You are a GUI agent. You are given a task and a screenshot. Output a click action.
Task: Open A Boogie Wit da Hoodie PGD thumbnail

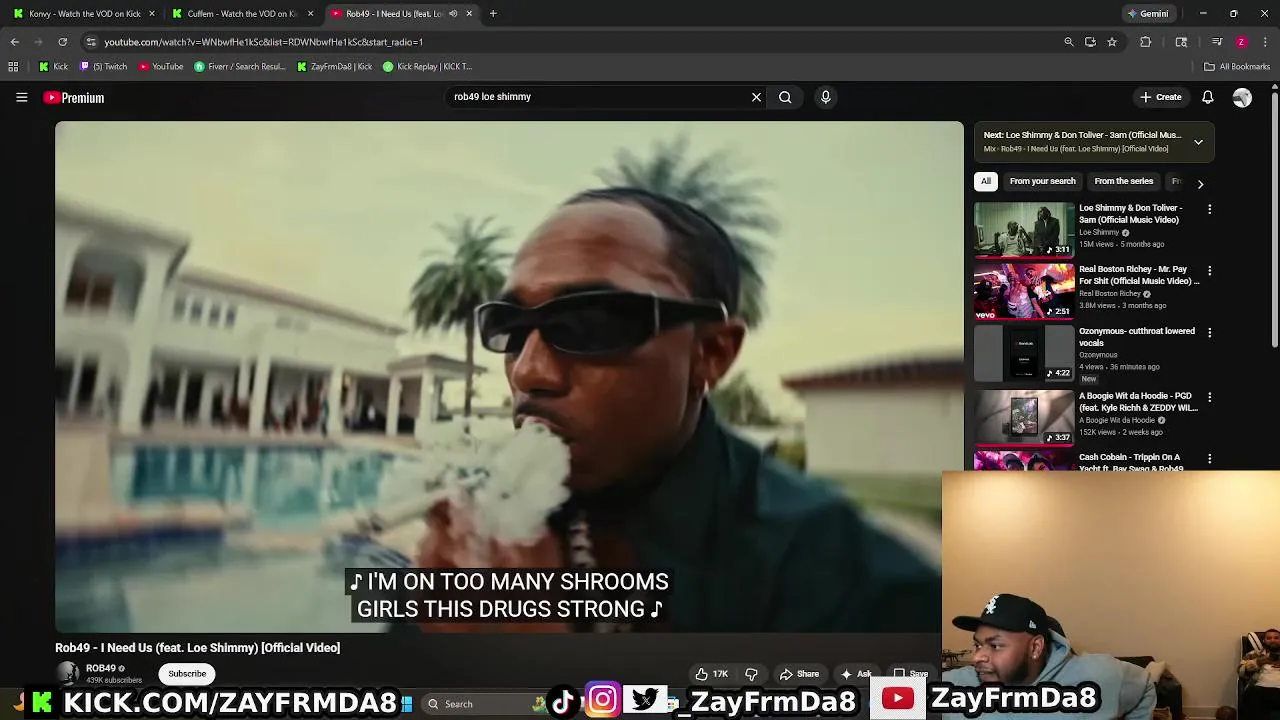point(1024,417)
